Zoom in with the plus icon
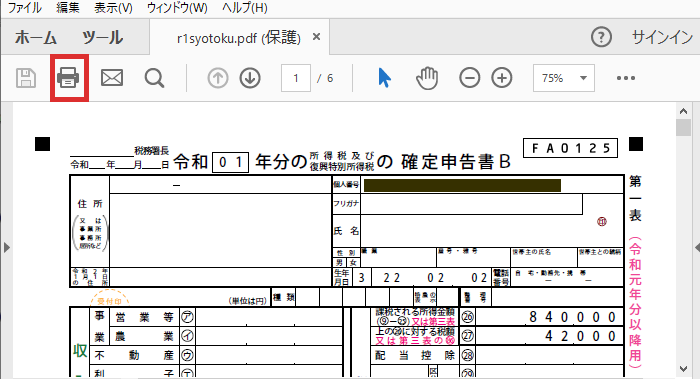This screenshot has height=379, width=700. coord(502,78)
